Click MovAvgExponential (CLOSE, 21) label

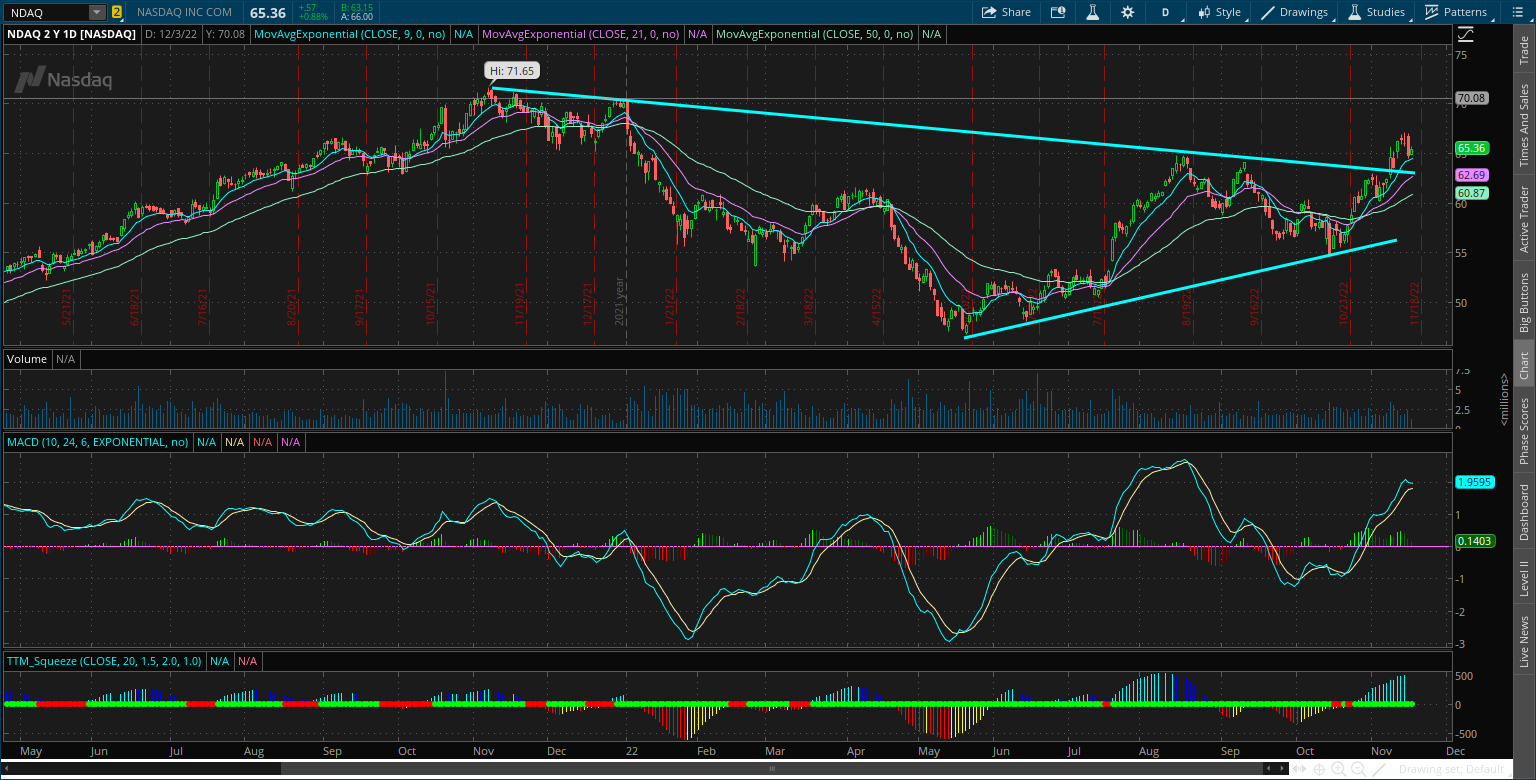click(580, 34)
